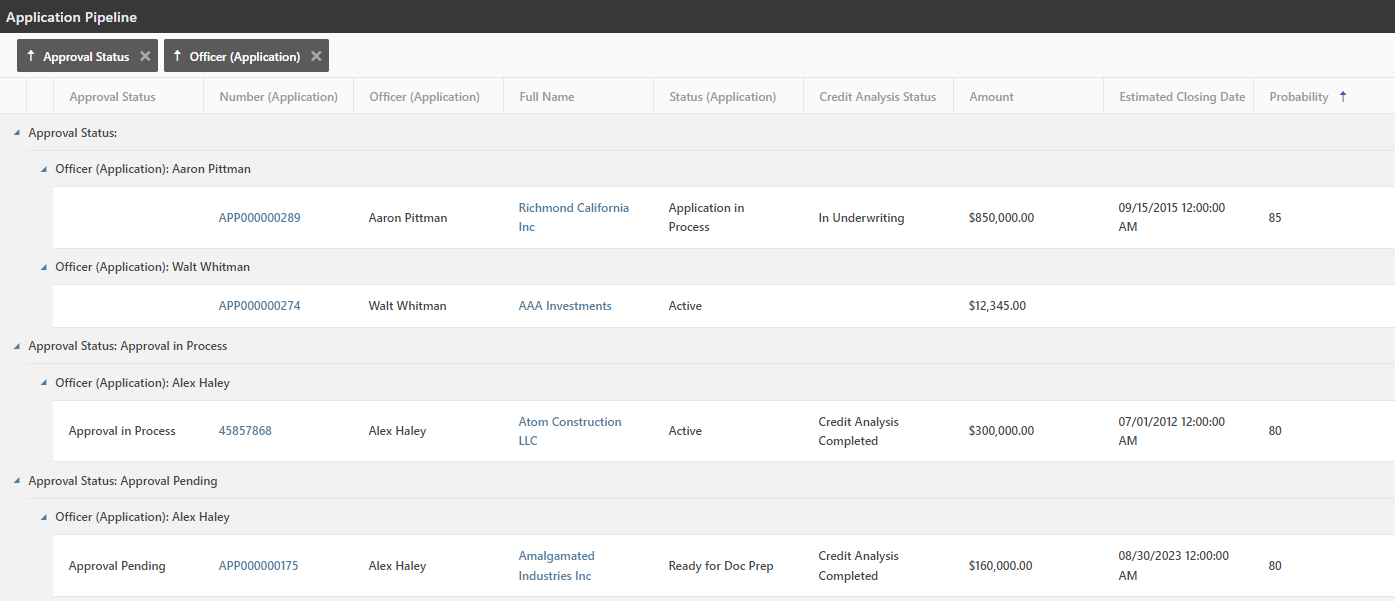Click the Full Name column header
This screenshot has width=1395, height=601.
point(546,97)
